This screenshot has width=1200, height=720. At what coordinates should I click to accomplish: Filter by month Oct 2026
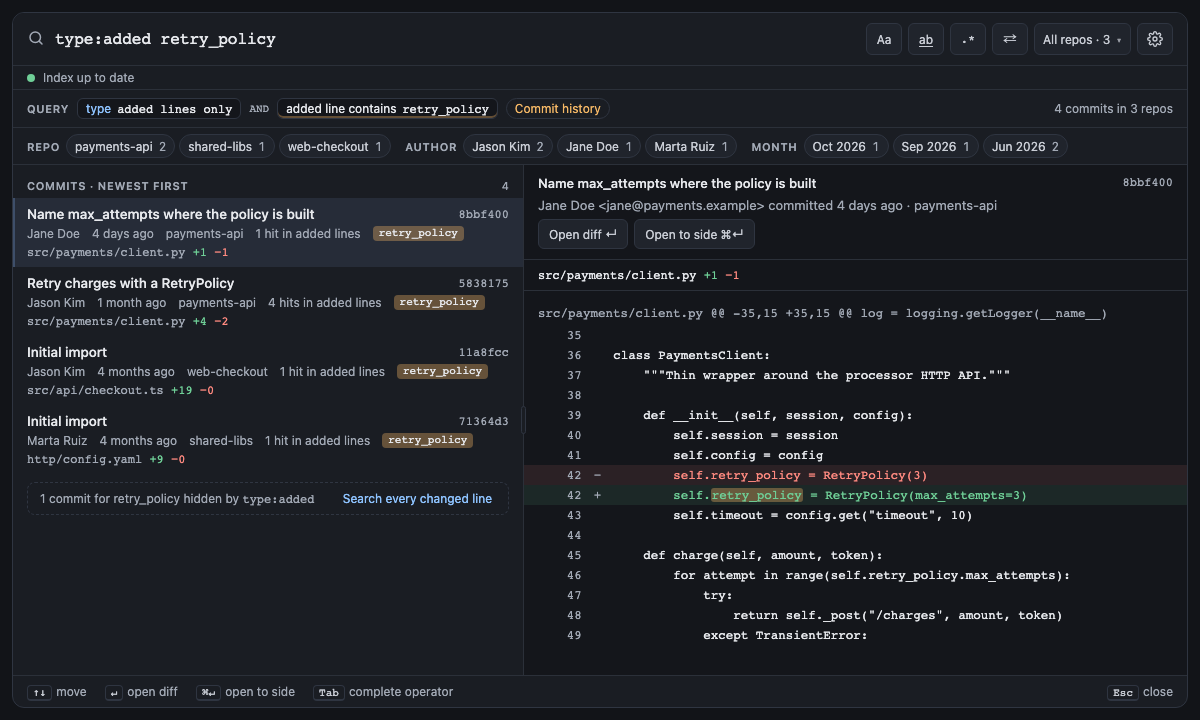[846, 147]
